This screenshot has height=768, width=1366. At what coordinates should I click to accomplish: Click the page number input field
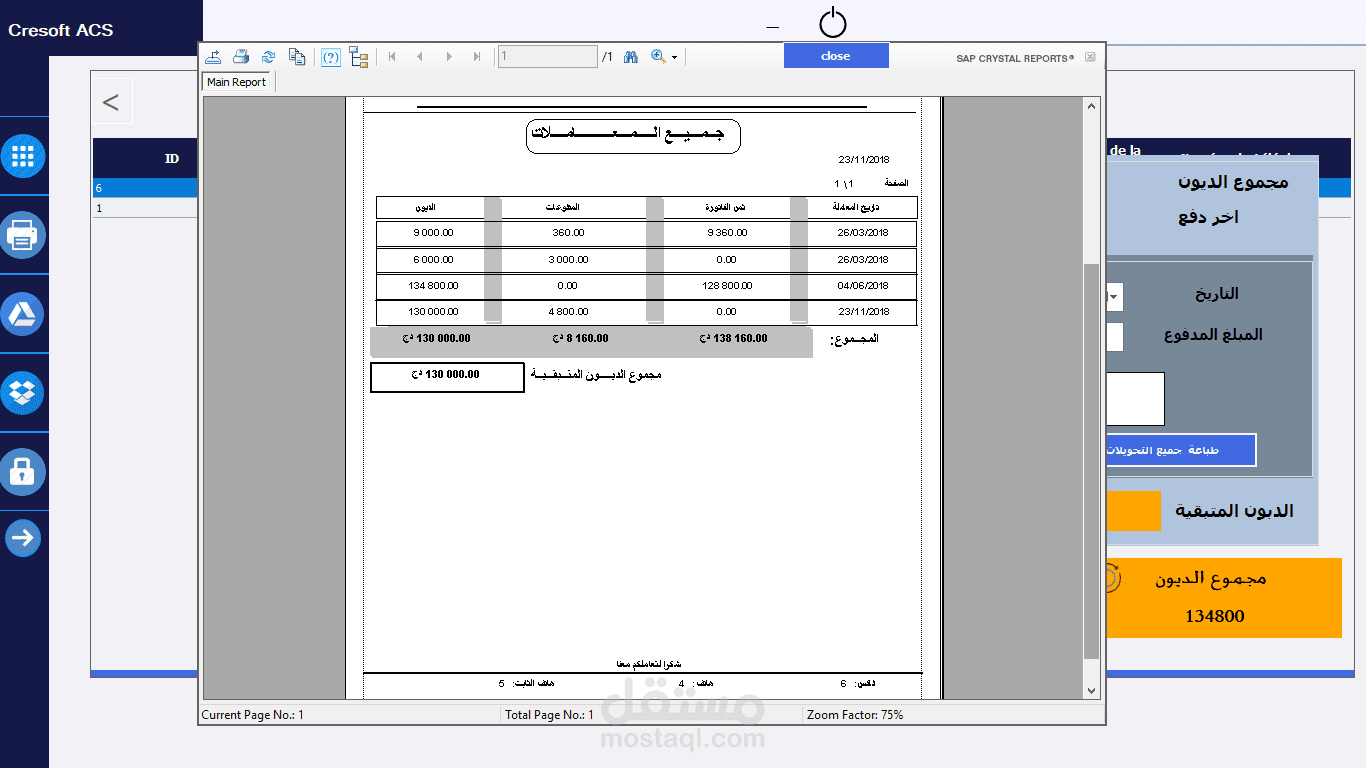pyautogui.click(x=547, y=57)
